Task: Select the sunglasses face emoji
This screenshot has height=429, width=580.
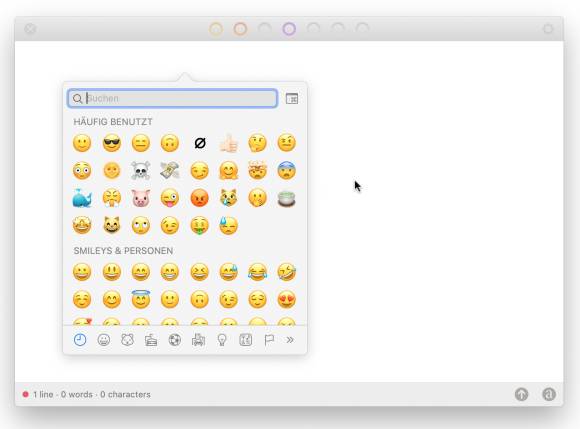Action: point(111,143)
